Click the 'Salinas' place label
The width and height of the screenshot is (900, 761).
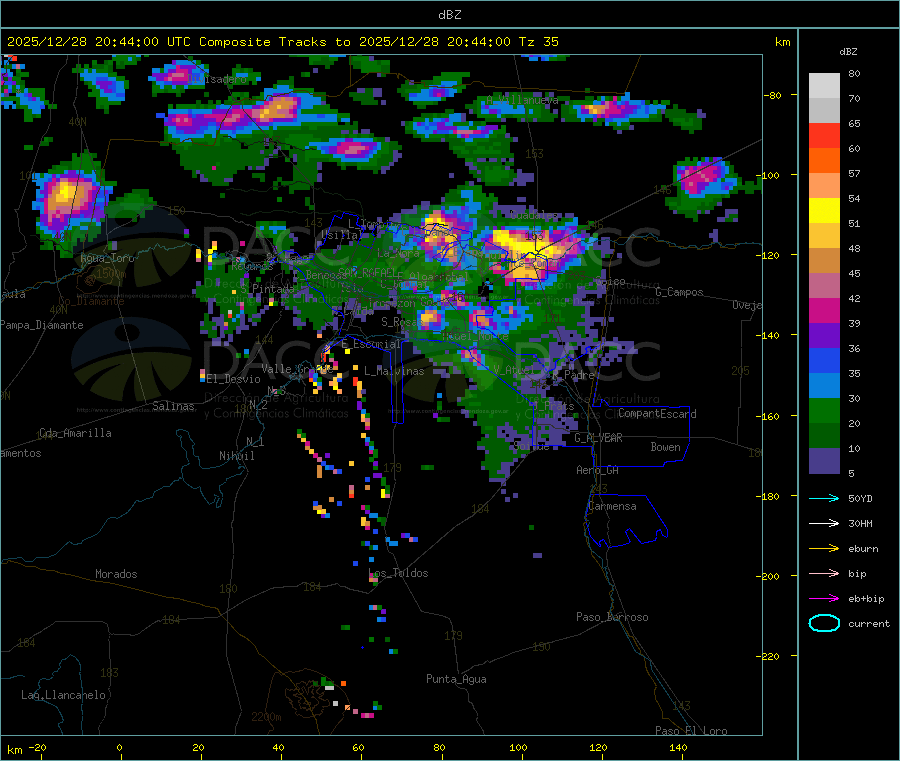click(x=173, y=406)
